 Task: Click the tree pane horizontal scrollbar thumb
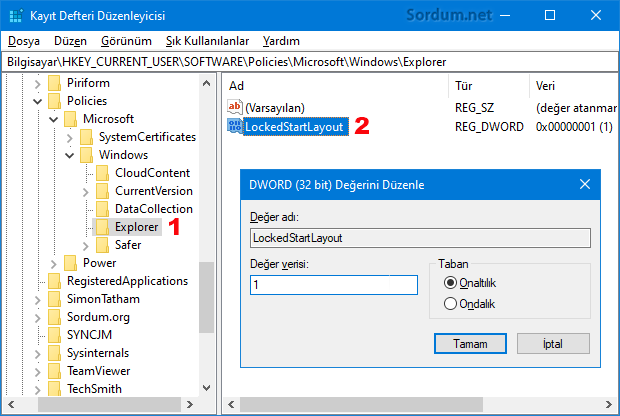click(x=110, y=405)
